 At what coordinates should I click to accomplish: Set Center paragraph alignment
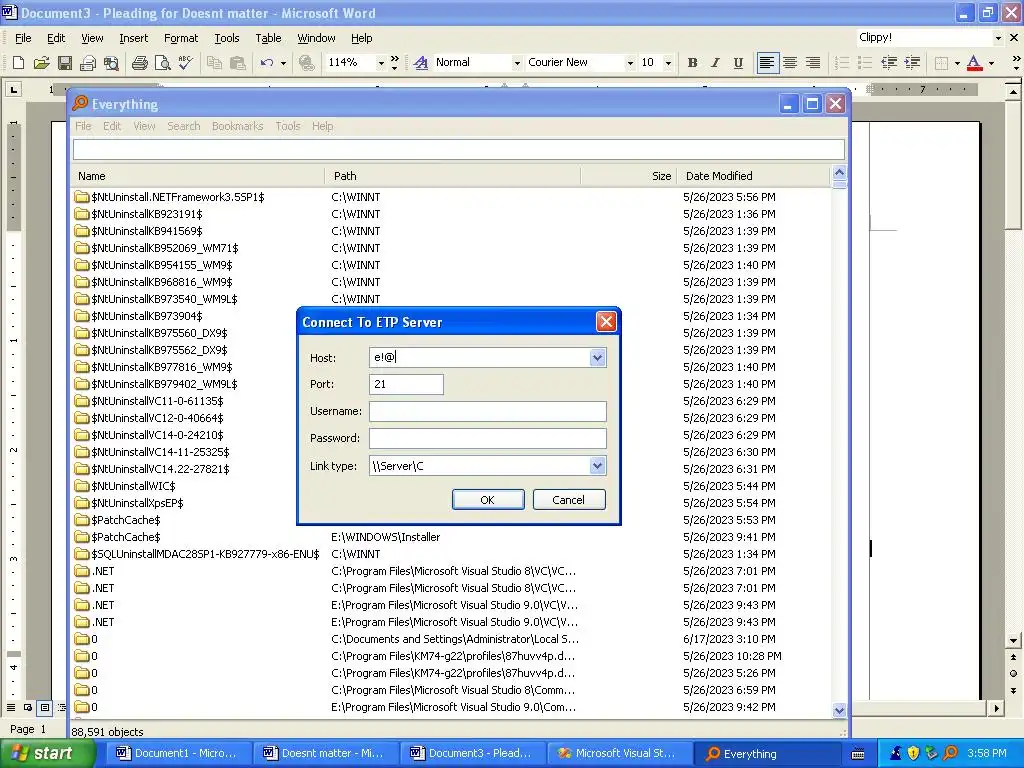click(790, 63)
